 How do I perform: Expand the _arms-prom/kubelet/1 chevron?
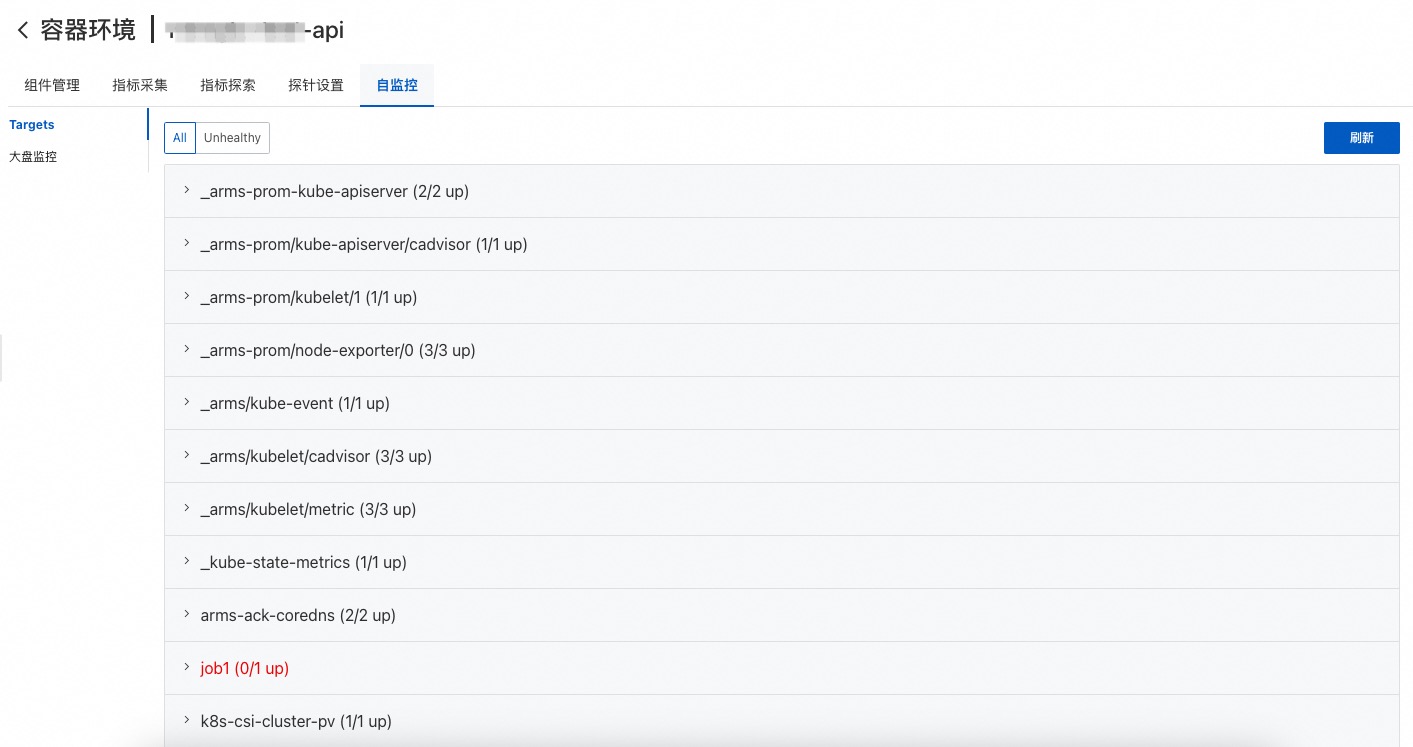(x=187, y=296)
